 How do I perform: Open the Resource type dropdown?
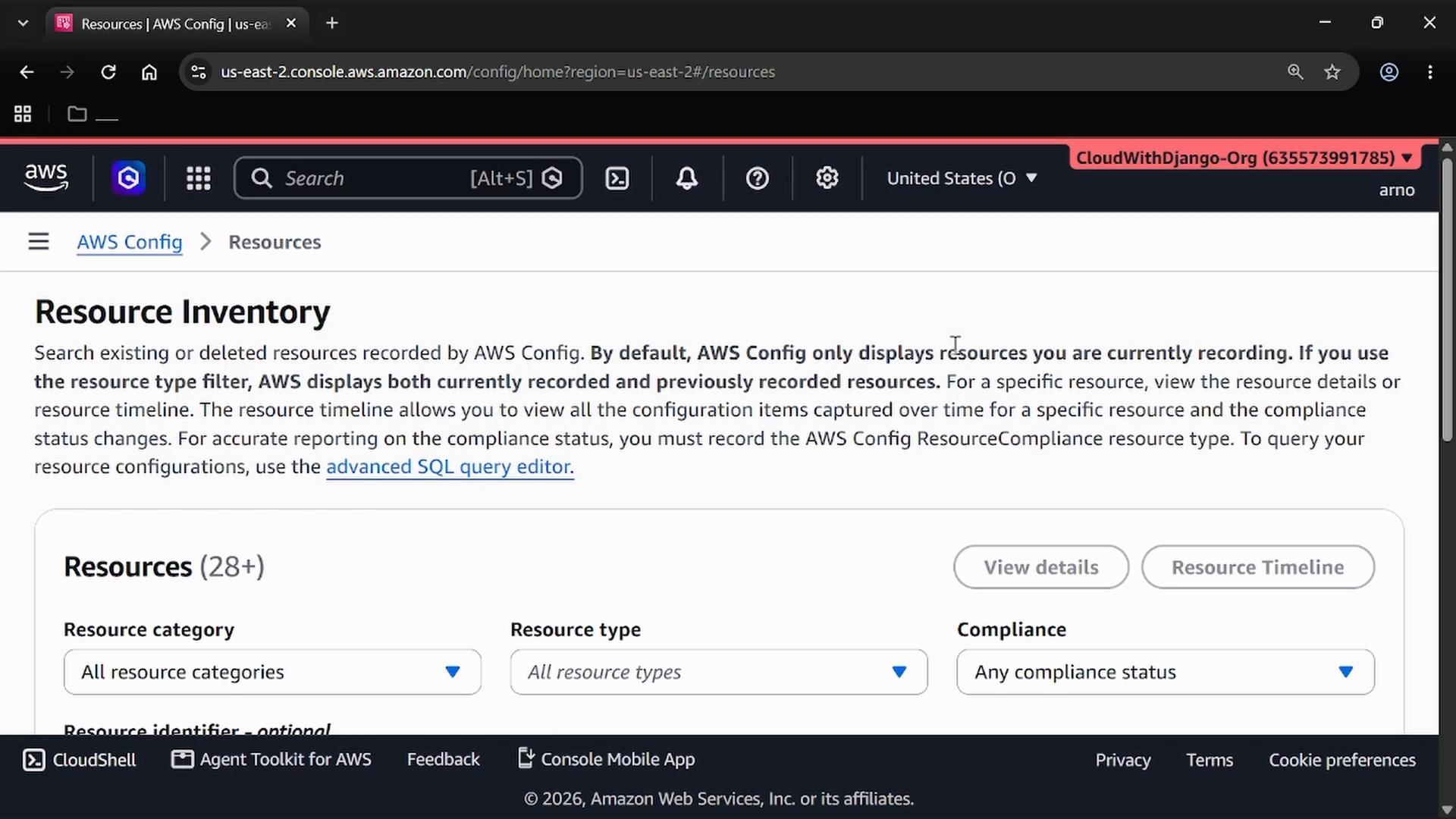click(x=719, y=672)
